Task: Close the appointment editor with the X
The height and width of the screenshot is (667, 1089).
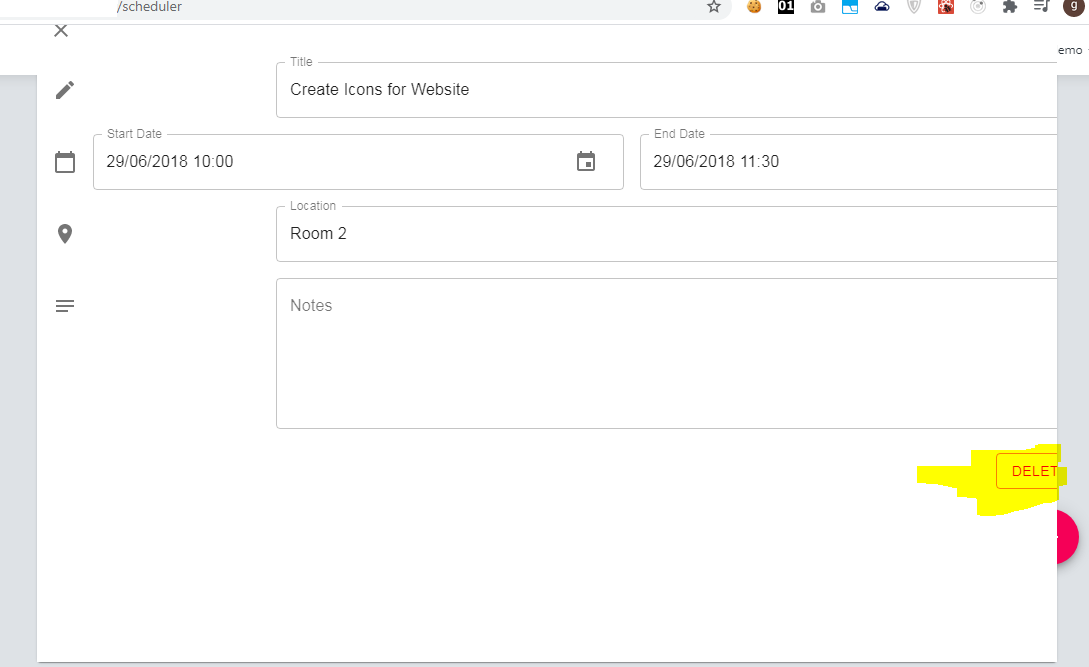Action: 60,30
